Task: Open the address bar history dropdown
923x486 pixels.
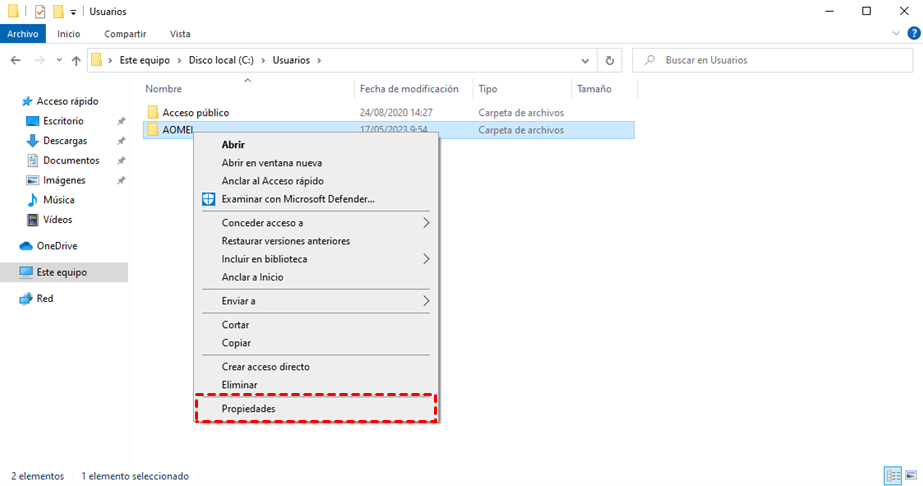Action: (587, 60)
